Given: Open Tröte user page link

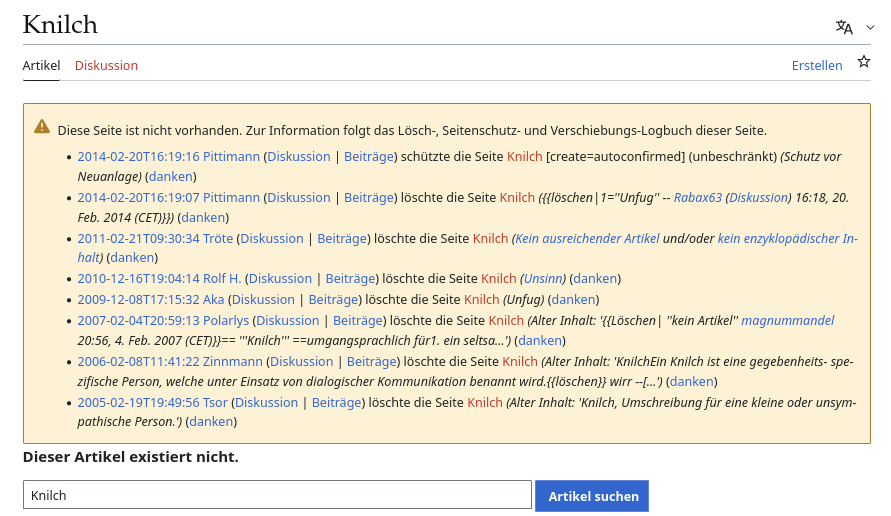Looking at the screenshot, I should click(x=218, y=239).
